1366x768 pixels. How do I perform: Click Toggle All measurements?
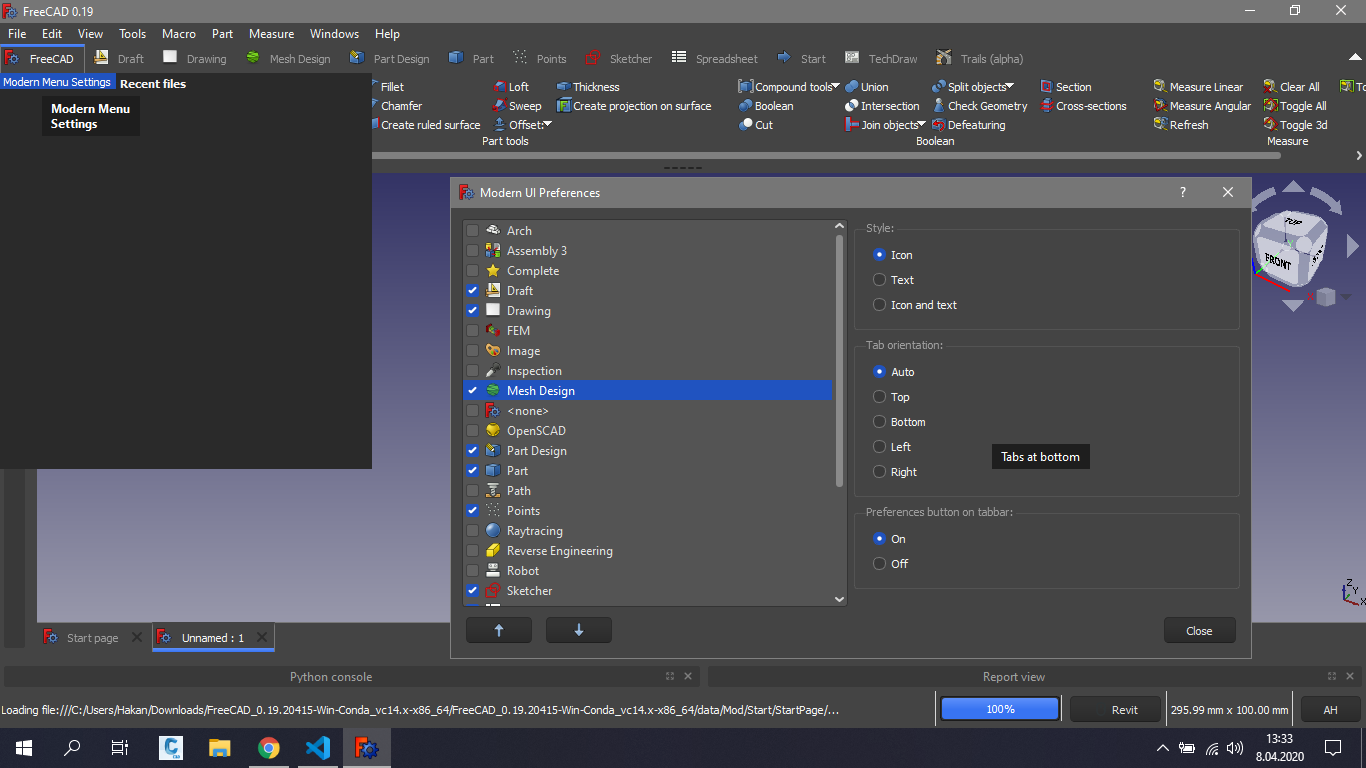(x=1295, y=106)
